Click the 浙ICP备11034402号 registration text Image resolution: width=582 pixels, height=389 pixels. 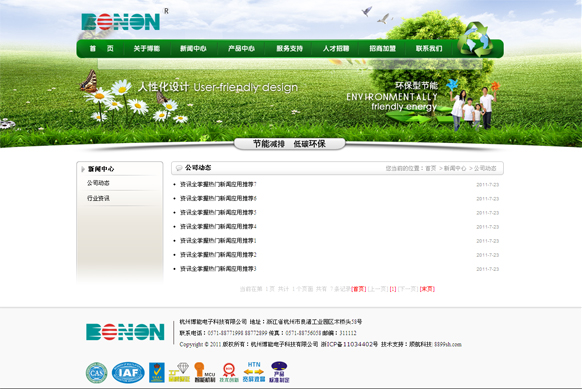point(349,344)
